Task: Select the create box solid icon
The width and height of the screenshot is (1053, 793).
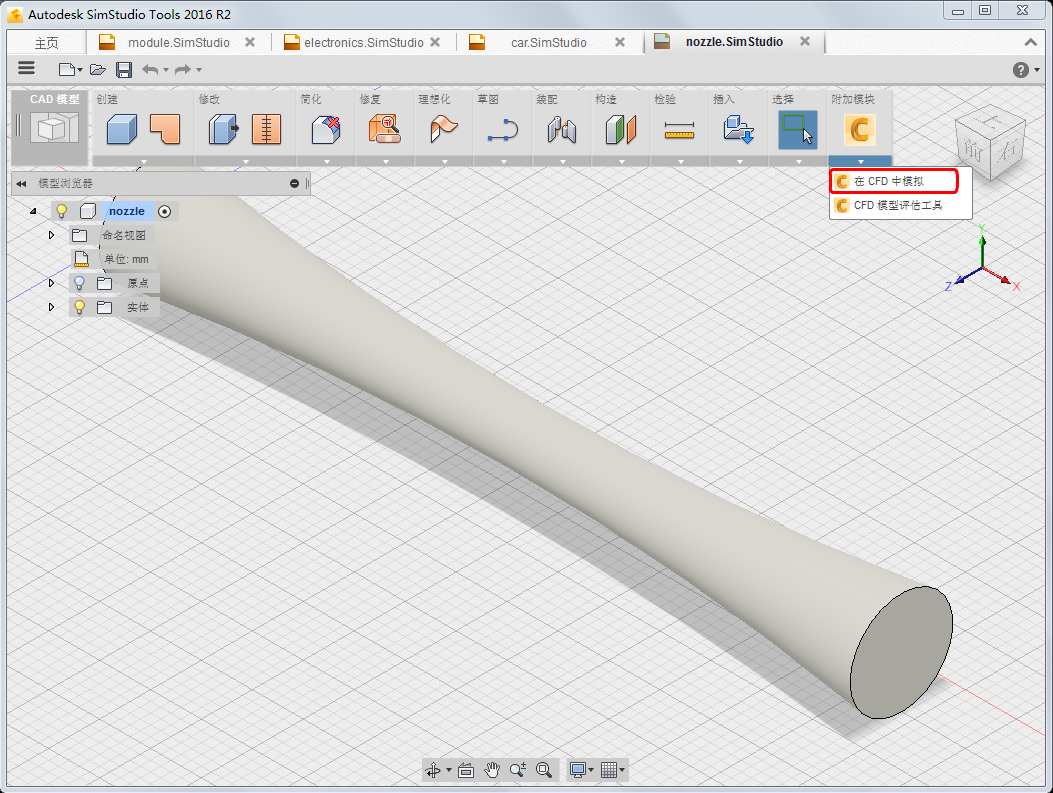Action: [122, 129]
